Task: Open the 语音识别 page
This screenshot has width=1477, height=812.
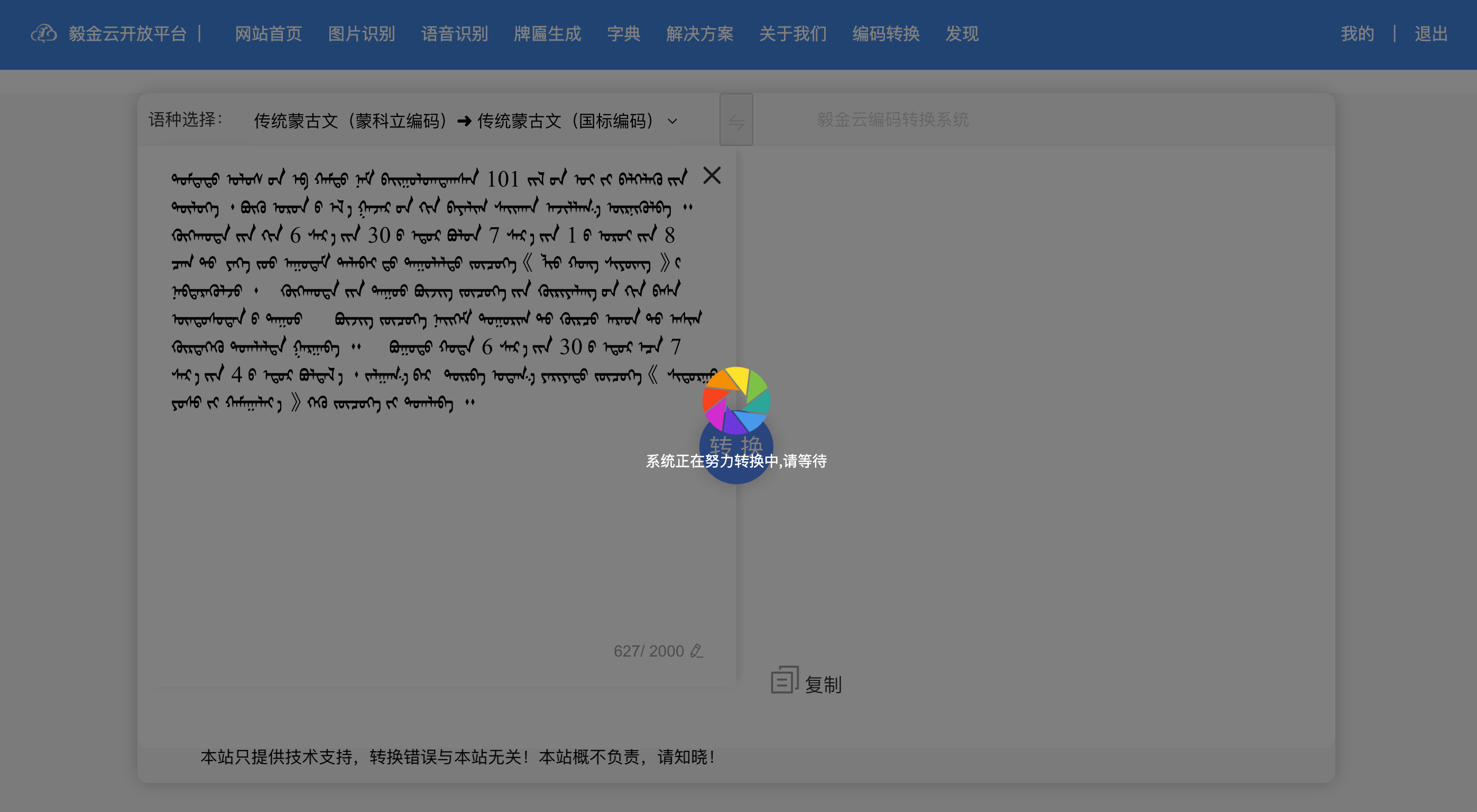Action: pos(454,34)
